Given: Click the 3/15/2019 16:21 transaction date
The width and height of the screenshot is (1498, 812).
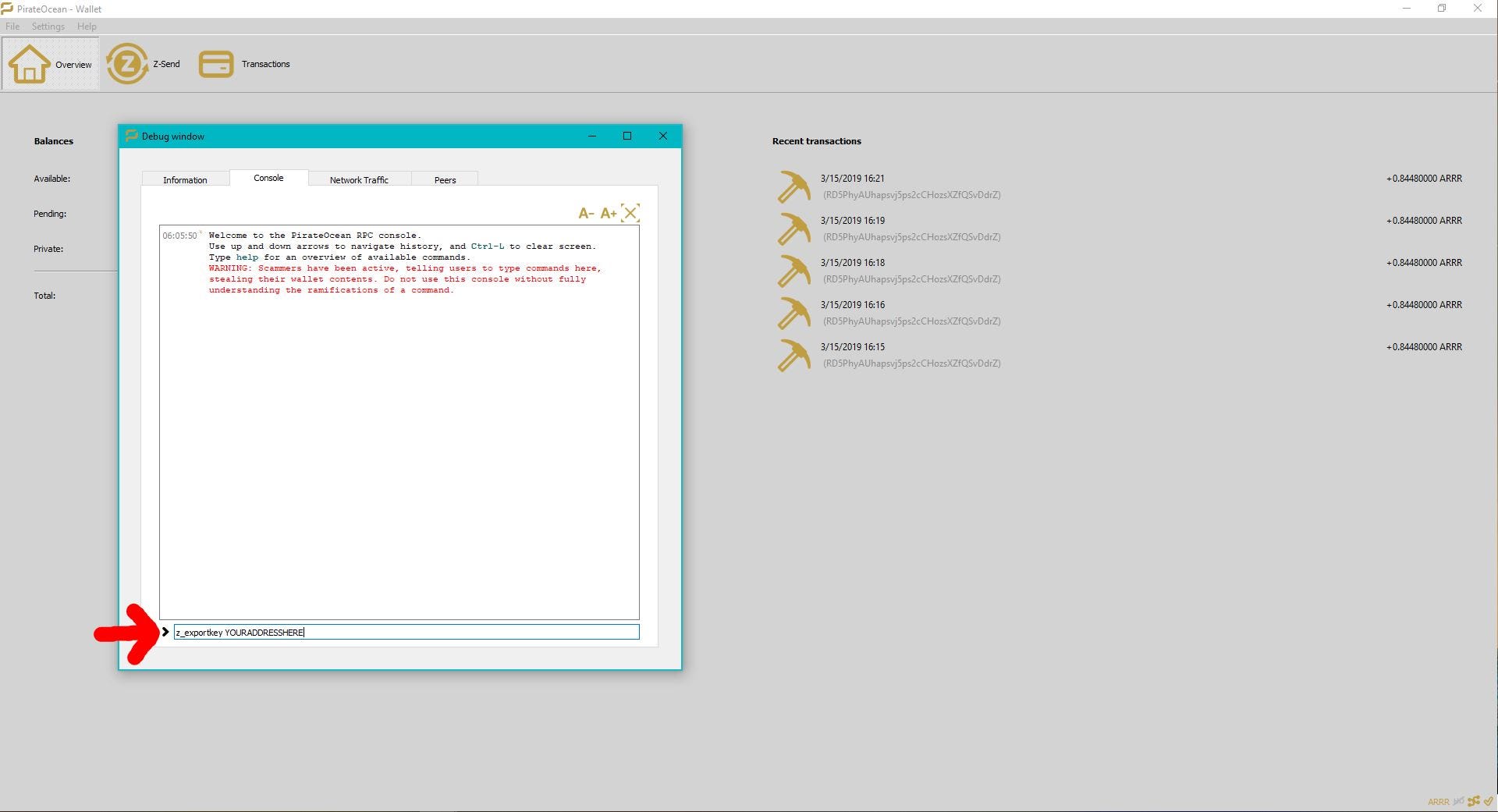Looking at the screenshot, I should [x=852, y=179].
